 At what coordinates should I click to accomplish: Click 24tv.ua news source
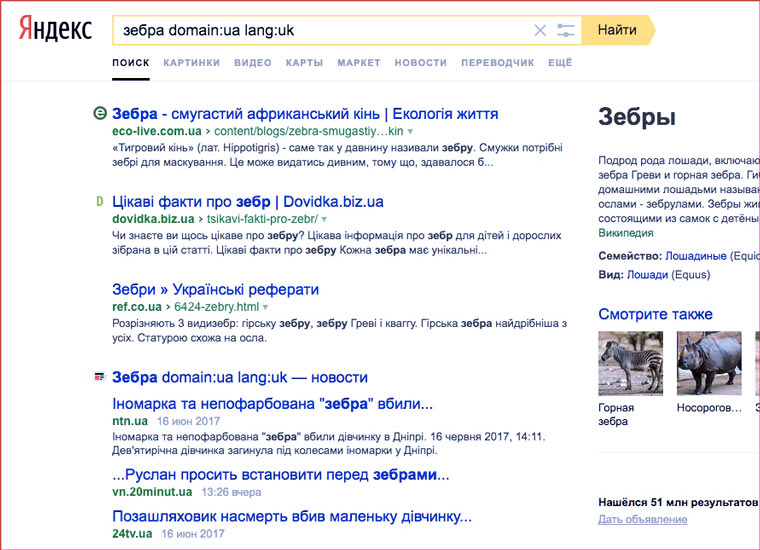[x=132, y=534]
